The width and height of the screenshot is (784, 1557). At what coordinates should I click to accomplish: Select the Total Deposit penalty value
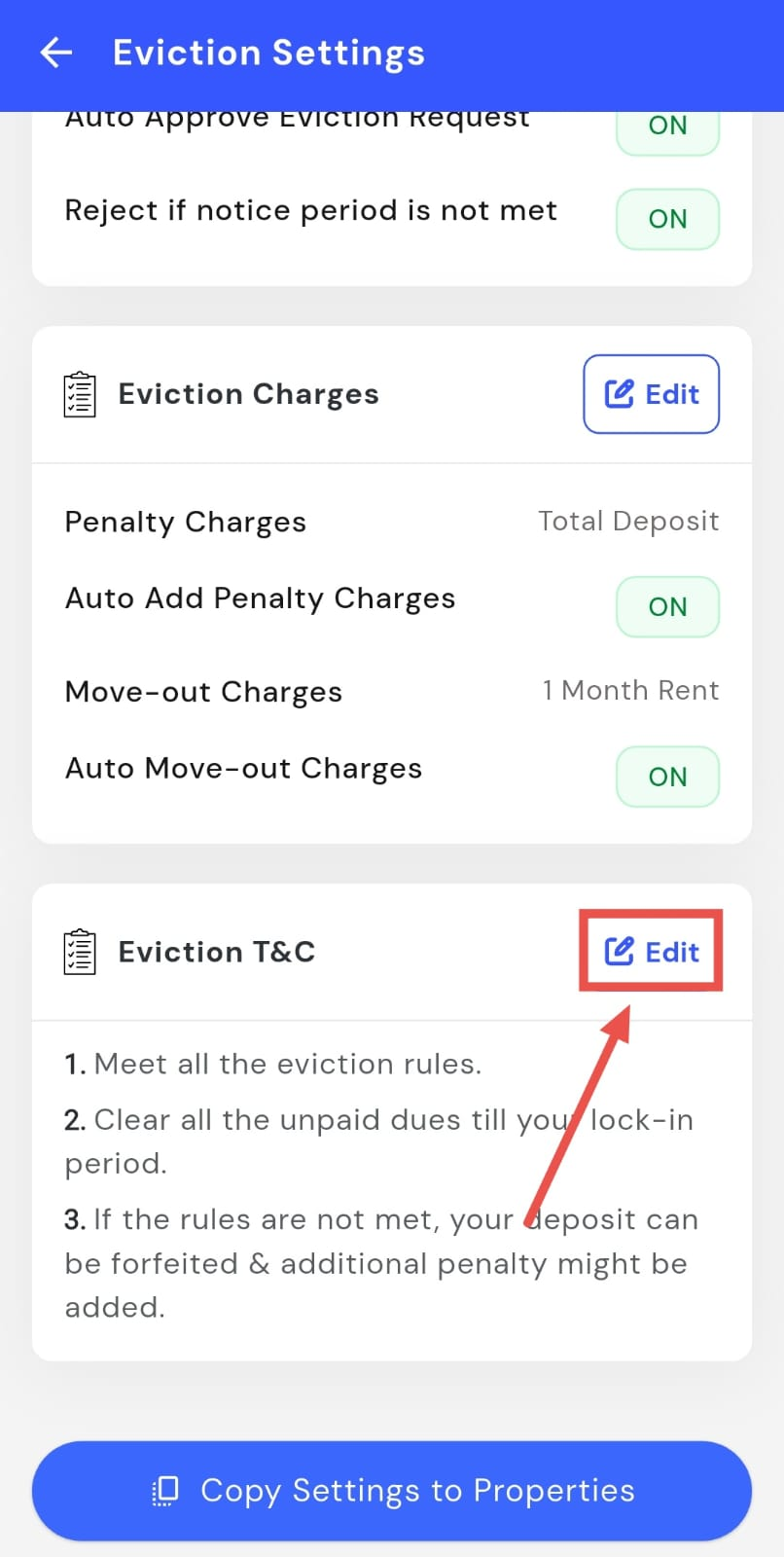[628, 522]
